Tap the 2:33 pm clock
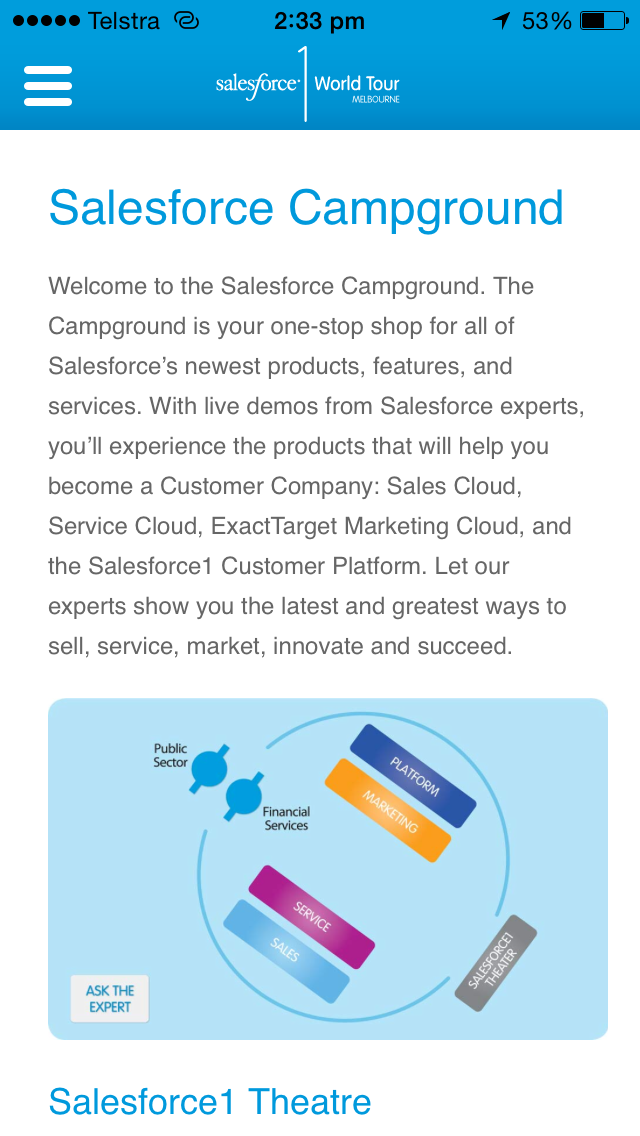 320,21
